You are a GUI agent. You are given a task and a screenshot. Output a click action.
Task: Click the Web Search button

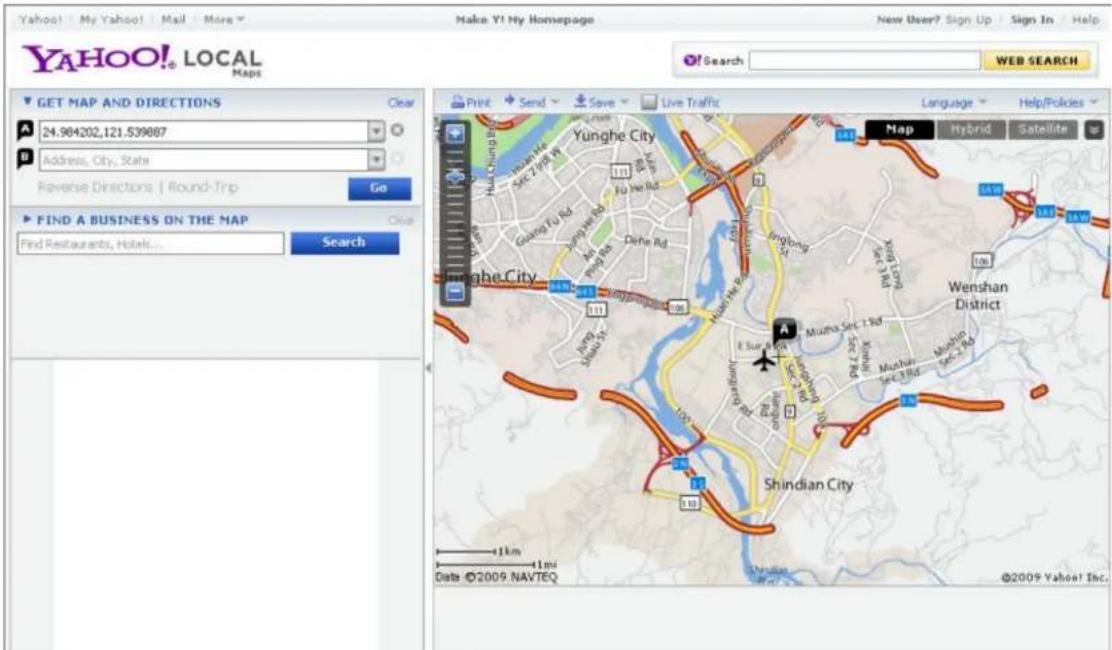1037,61
